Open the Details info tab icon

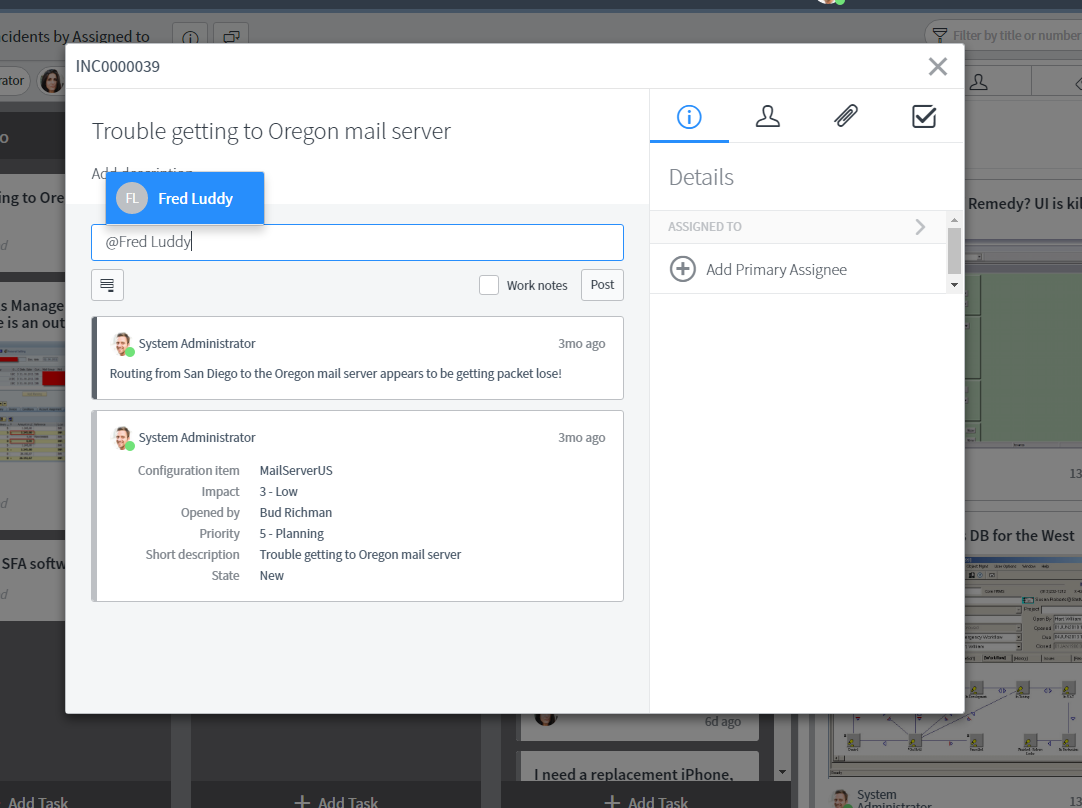(x=689, y=117)
